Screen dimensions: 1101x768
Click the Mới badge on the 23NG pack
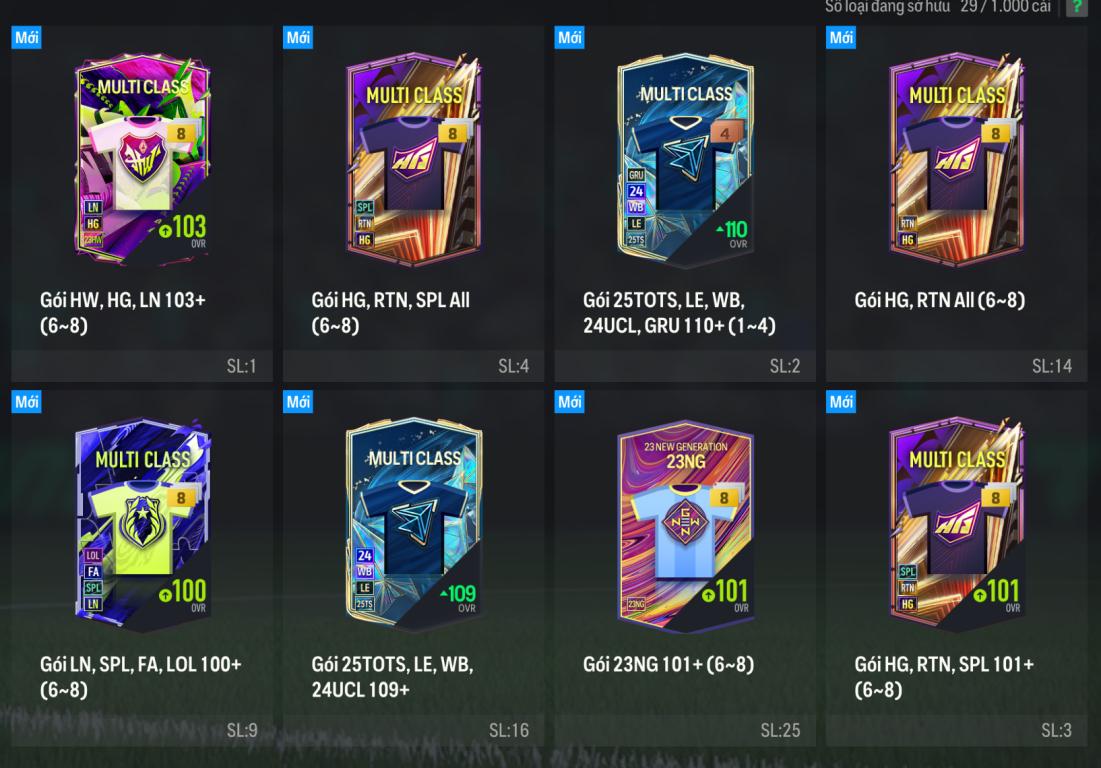(569, 402)
